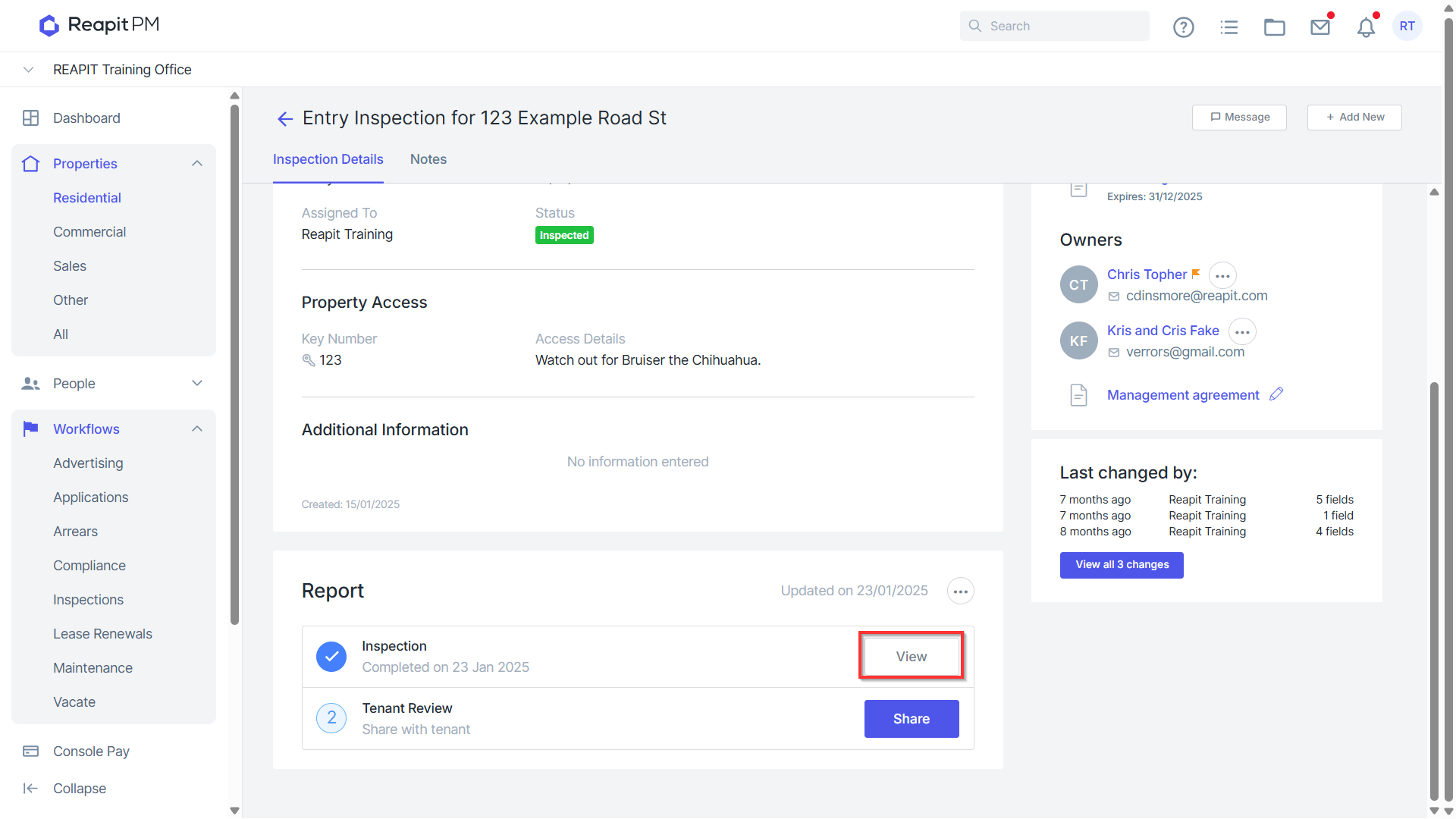Open the mail inbox icon
The image size is (1456, 819).
click(1320, 27)
